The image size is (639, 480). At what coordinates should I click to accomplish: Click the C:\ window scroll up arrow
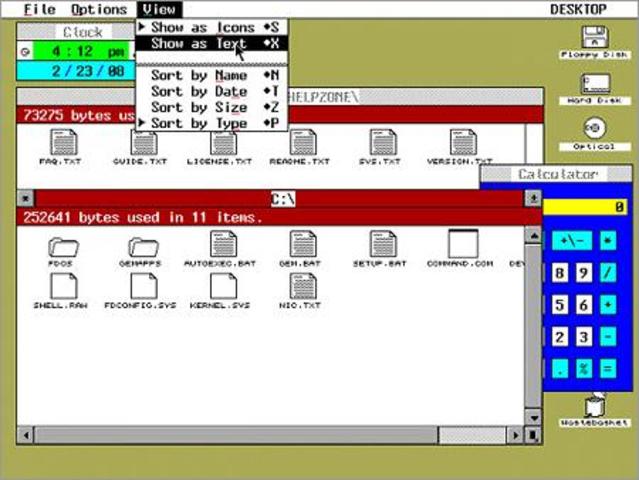pos(533,235)
